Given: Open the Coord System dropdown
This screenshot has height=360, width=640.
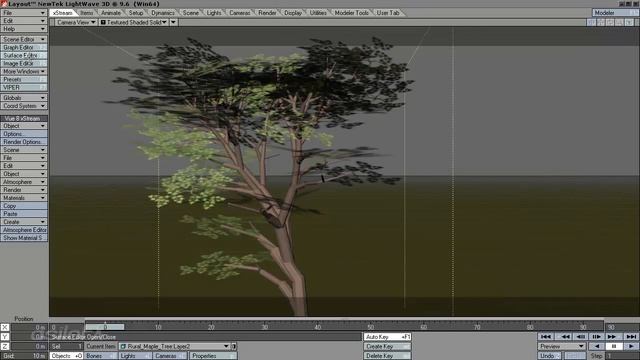Looking at the screenshot, I should coord(24,106).
